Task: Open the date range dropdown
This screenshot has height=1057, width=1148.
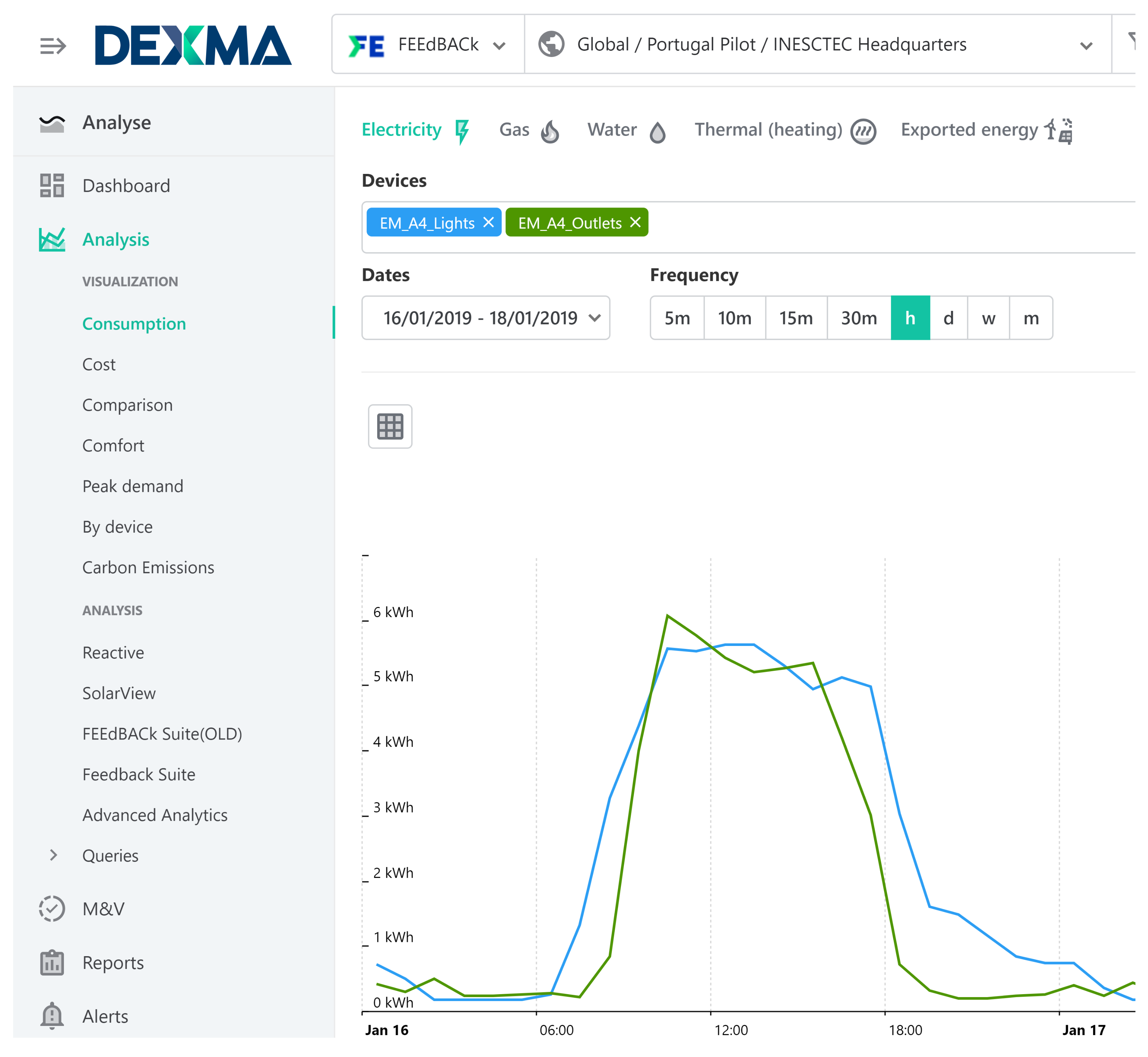Action: (485, 318)
